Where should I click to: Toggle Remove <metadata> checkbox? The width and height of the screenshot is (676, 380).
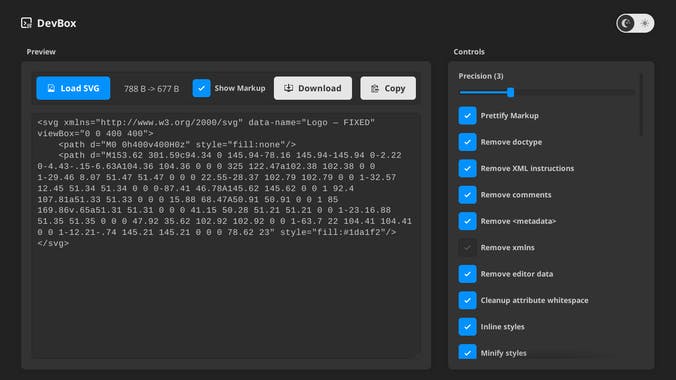tap(467, 221)
